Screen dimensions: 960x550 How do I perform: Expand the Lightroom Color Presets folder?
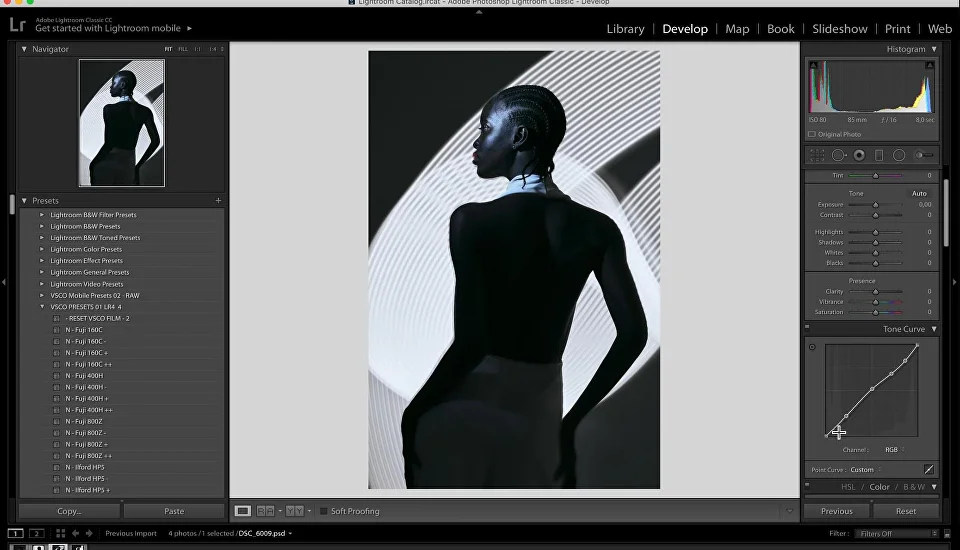[x=42, y=249]
